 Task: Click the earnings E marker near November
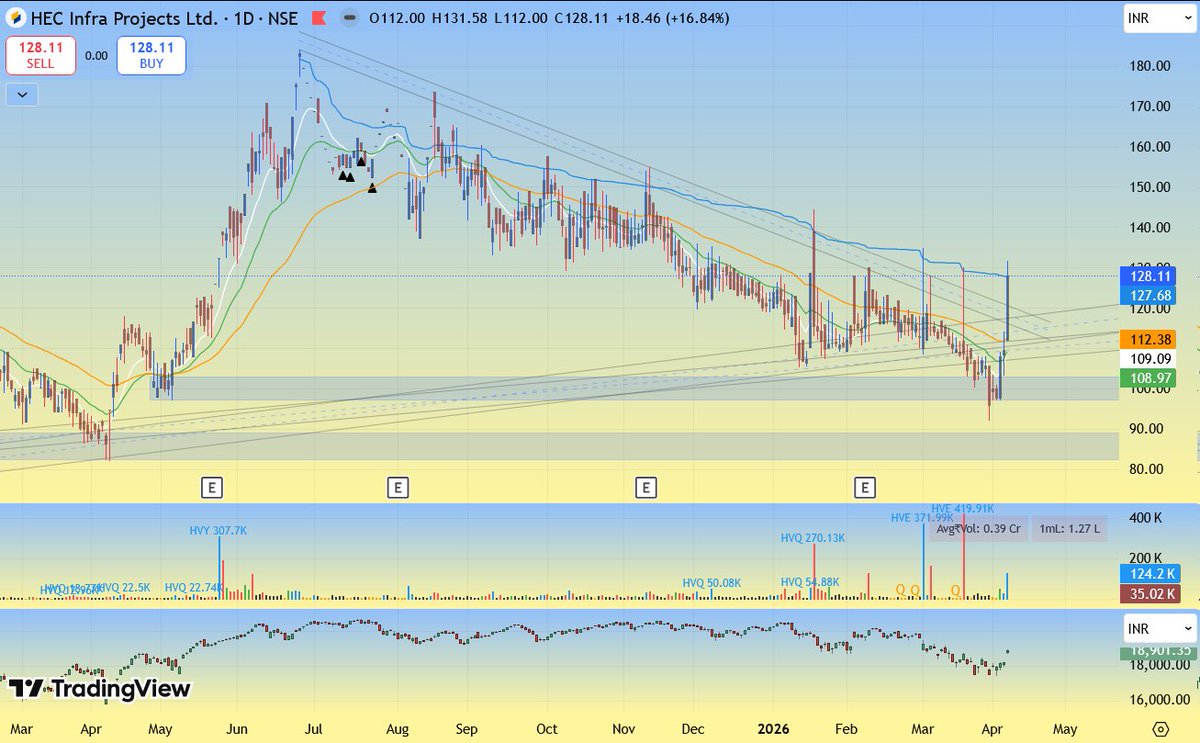(646, 488)
